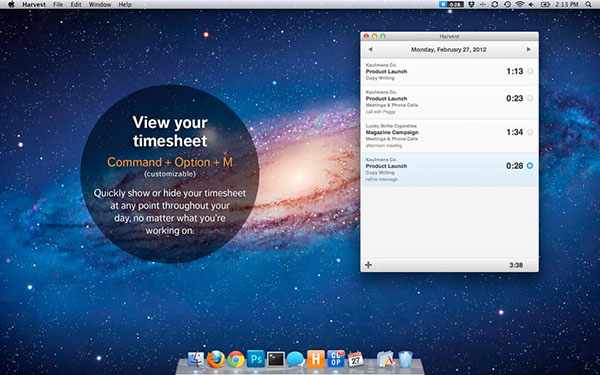Open Time Machine menu bar icon
Screen dimensions: 600x375
507,5
